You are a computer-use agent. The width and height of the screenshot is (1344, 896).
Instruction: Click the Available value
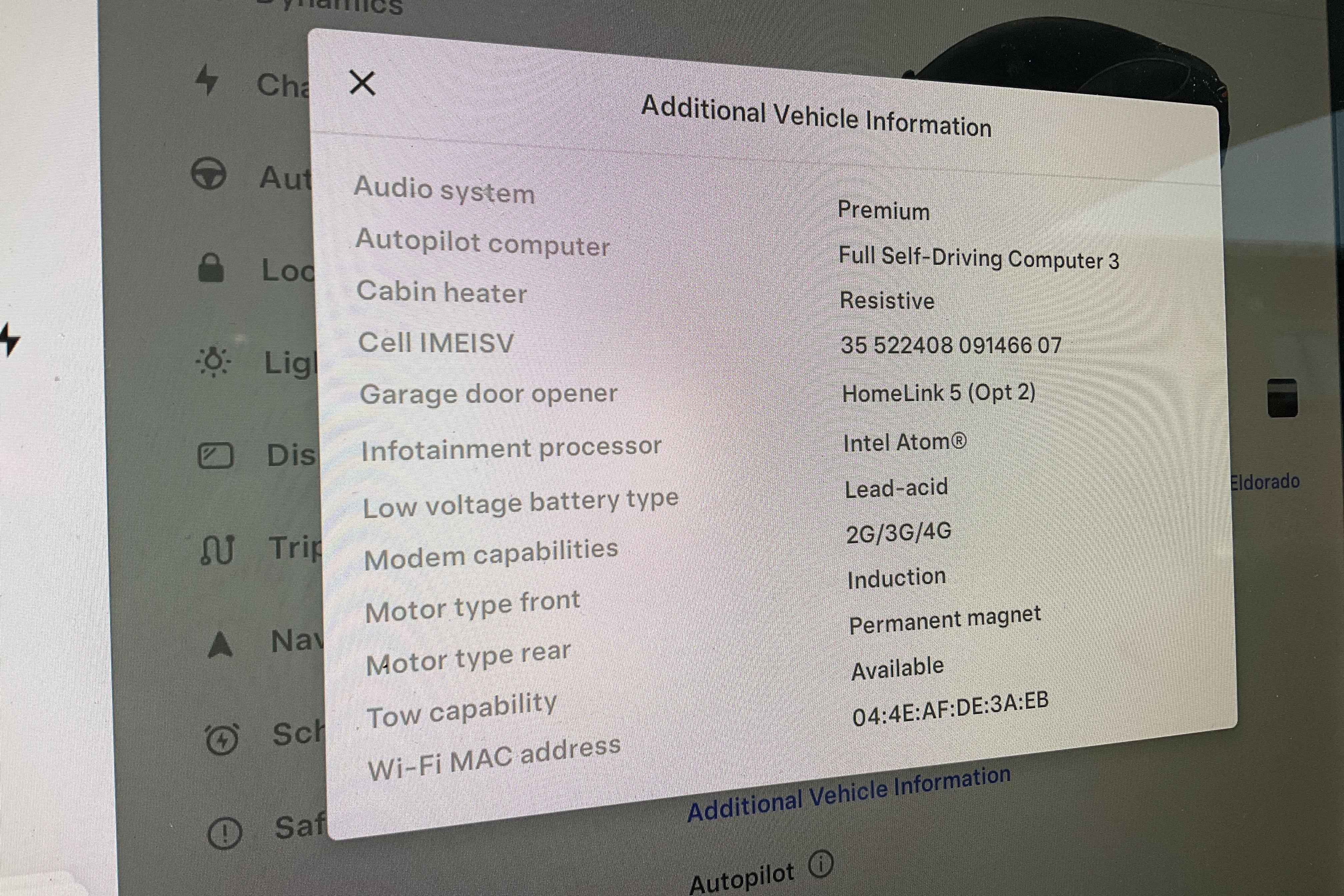pos(897,668)
